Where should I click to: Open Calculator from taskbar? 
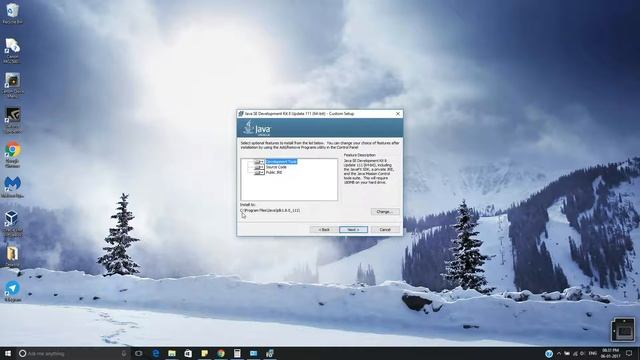237,353
